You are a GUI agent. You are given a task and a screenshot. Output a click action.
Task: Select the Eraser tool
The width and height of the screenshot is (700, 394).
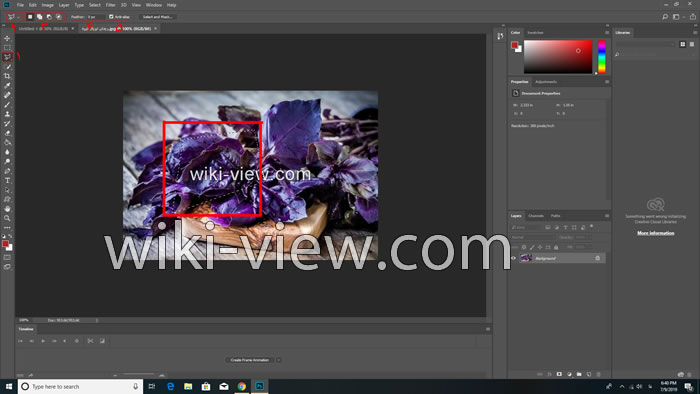(7, 133)
